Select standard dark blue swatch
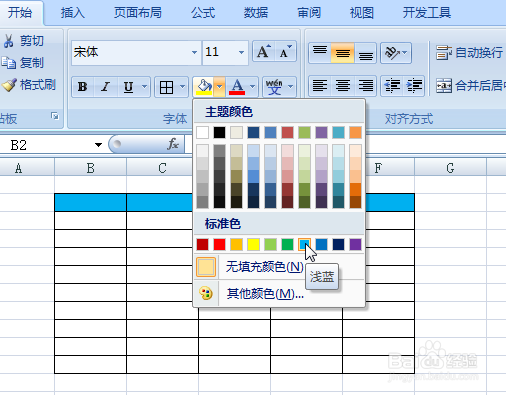The width and height of the screenshot is (506, 395). point(338,244)
